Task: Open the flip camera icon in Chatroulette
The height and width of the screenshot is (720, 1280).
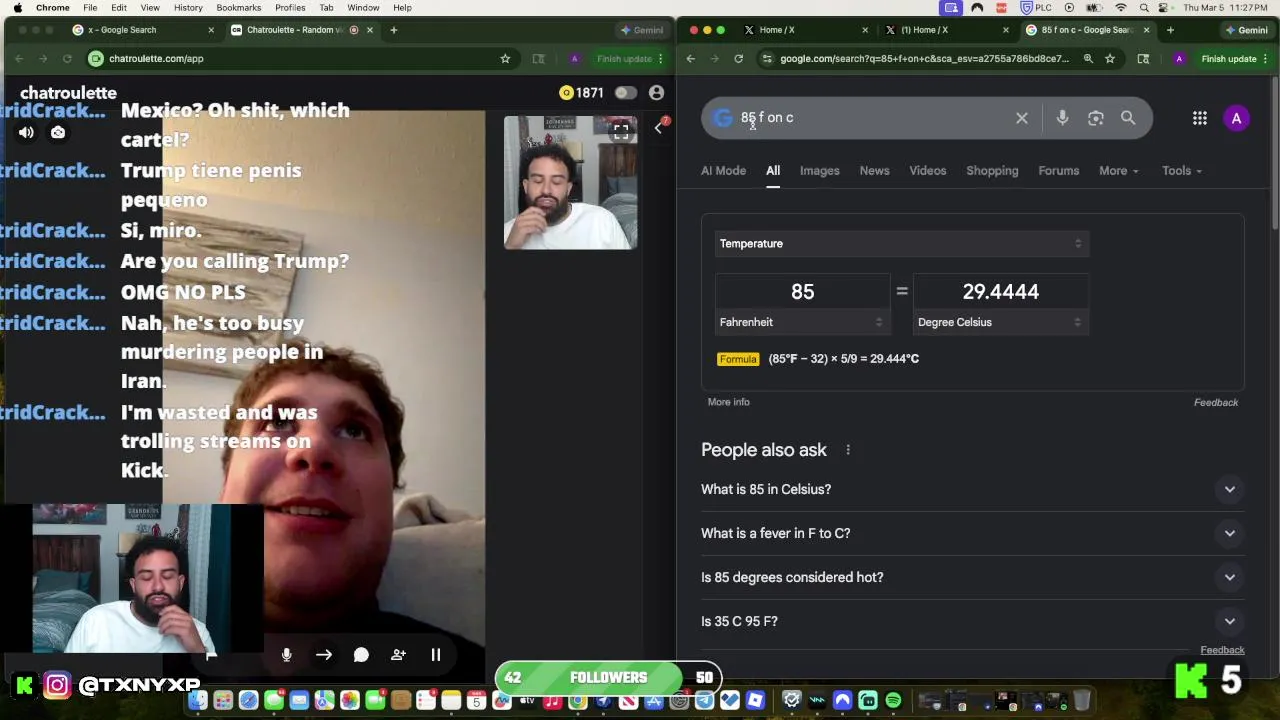Action: tap(58, 133)
